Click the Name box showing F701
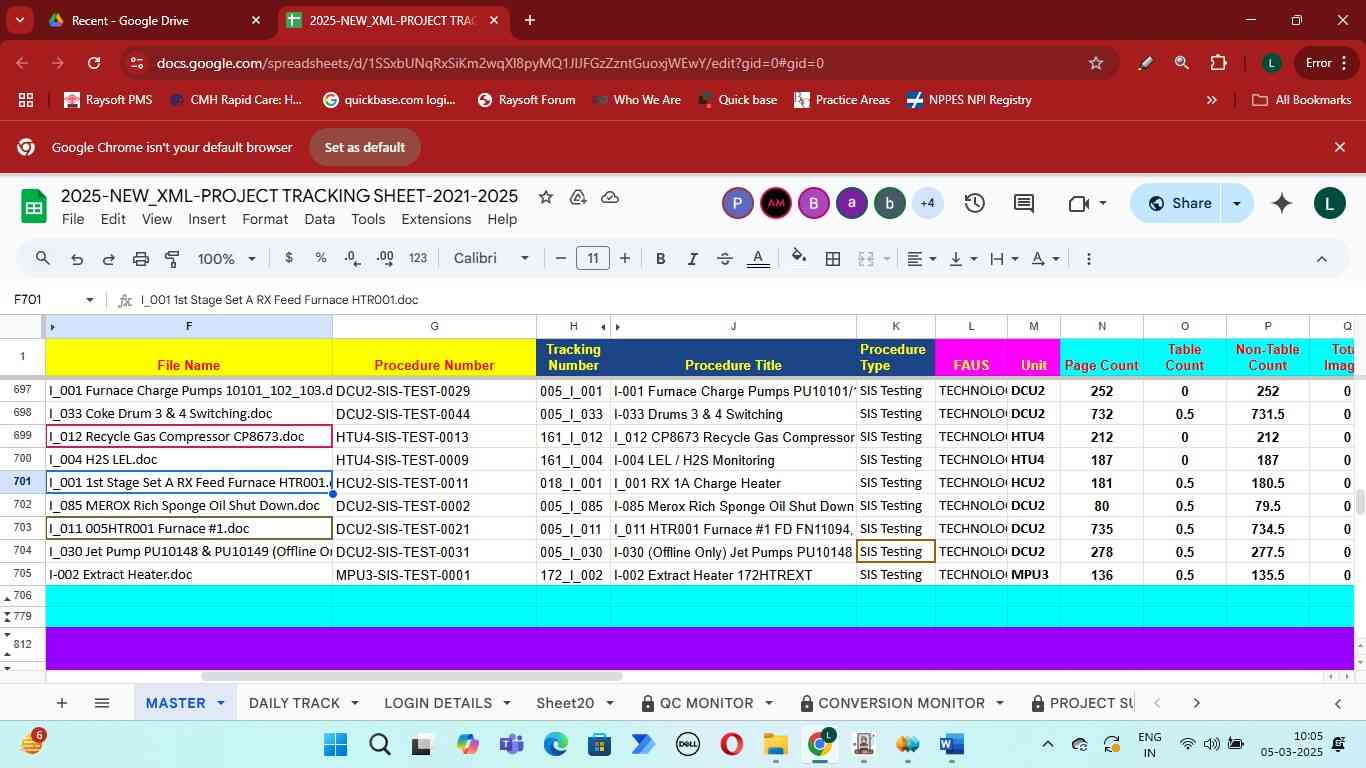The image size is (1366, 768). pyautogui.click(x=52, y=300)
